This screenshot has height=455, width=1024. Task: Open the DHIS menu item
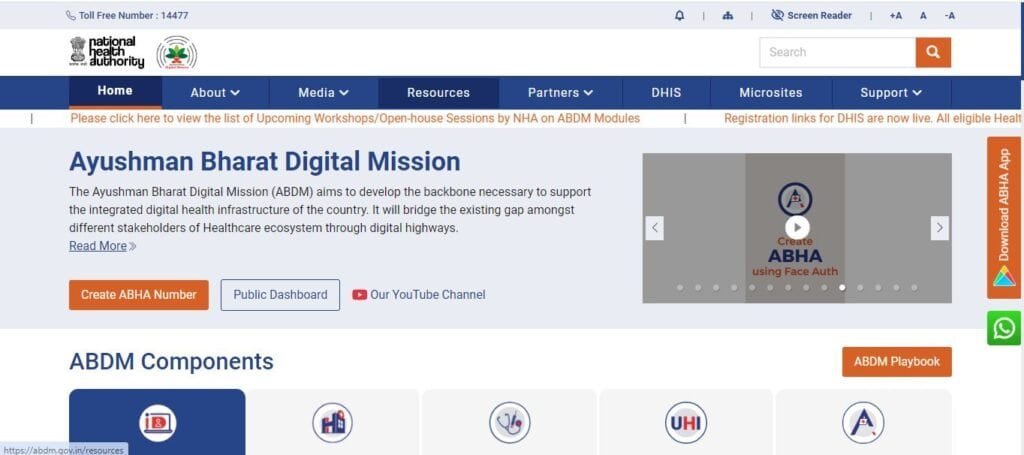pyautogui.click(x=666, y=93)
